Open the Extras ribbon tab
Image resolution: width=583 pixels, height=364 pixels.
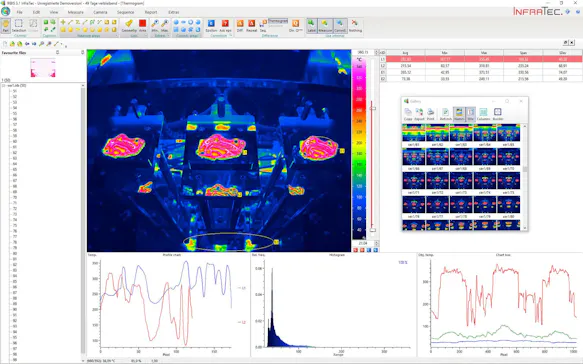pos(174,12)
